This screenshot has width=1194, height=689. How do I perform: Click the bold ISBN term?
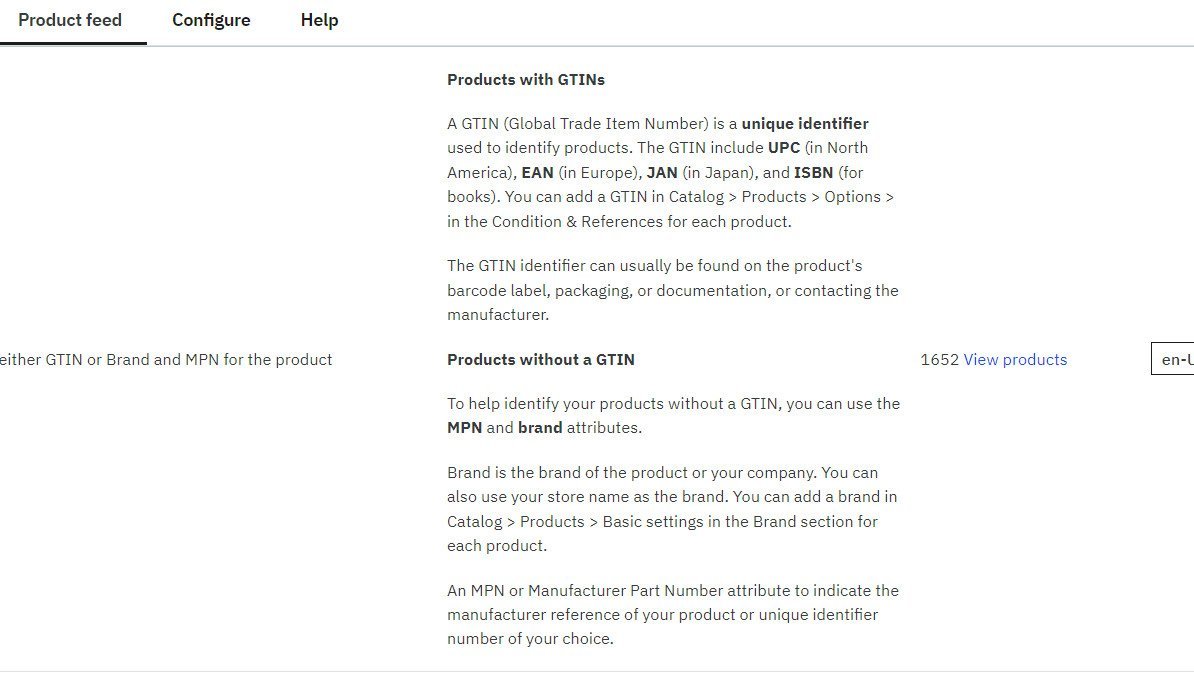(814, 173)
